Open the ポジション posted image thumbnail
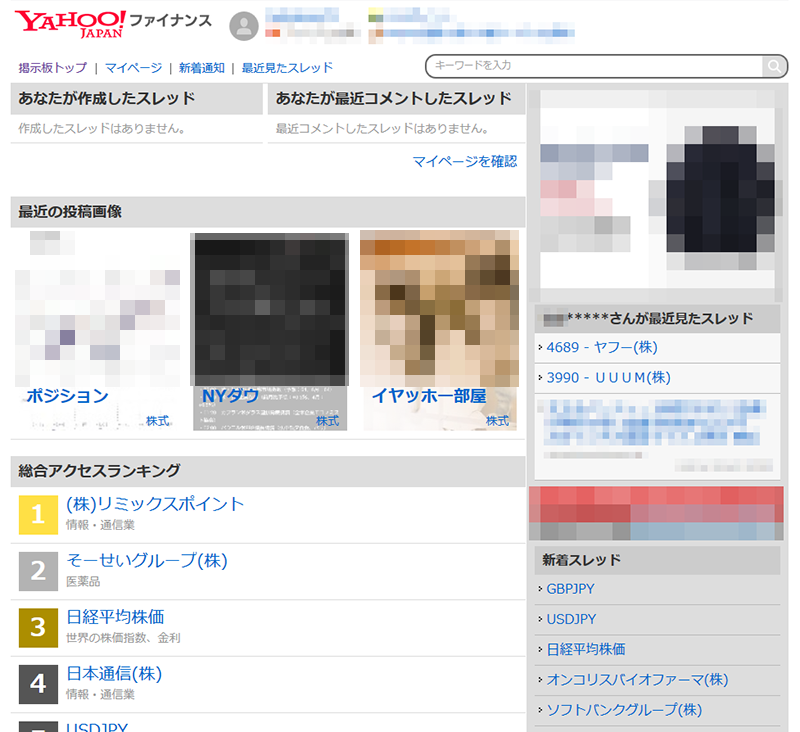800x732 pixels. 95,331
